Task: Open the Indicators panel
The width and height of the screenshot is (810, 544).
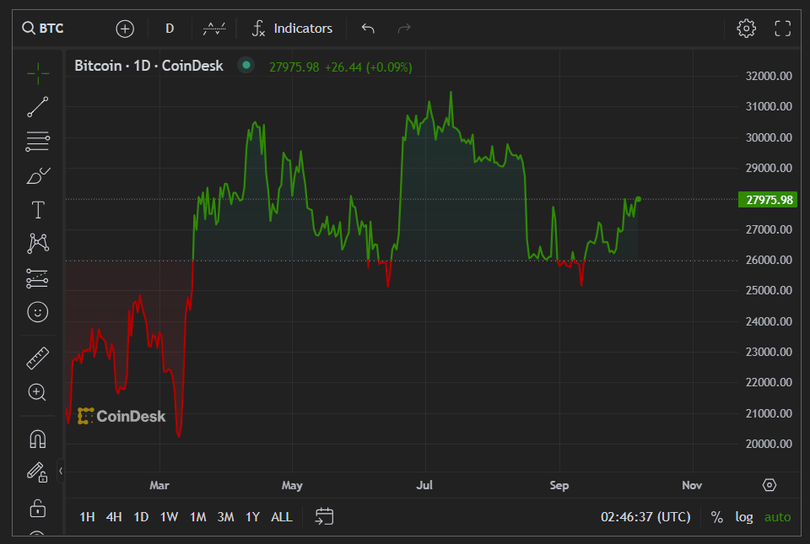Action: [x=292, y=28]
